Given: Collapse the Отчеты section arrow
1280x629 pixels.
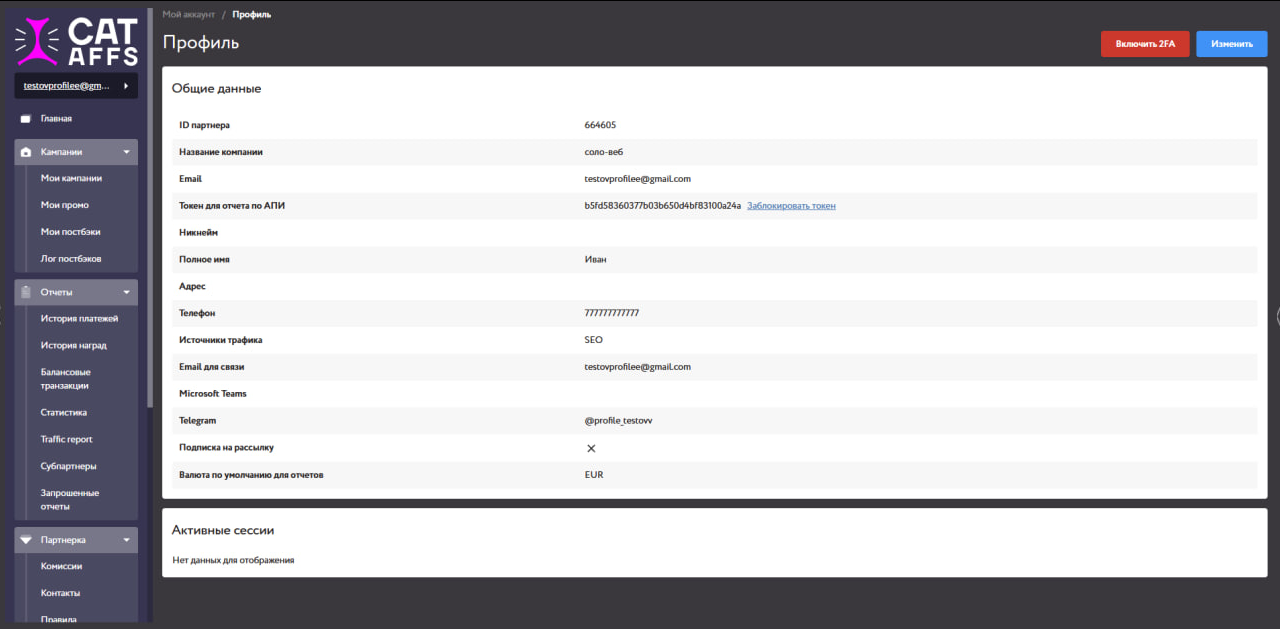Looking at the screenshot, I should tap(126, 292).
